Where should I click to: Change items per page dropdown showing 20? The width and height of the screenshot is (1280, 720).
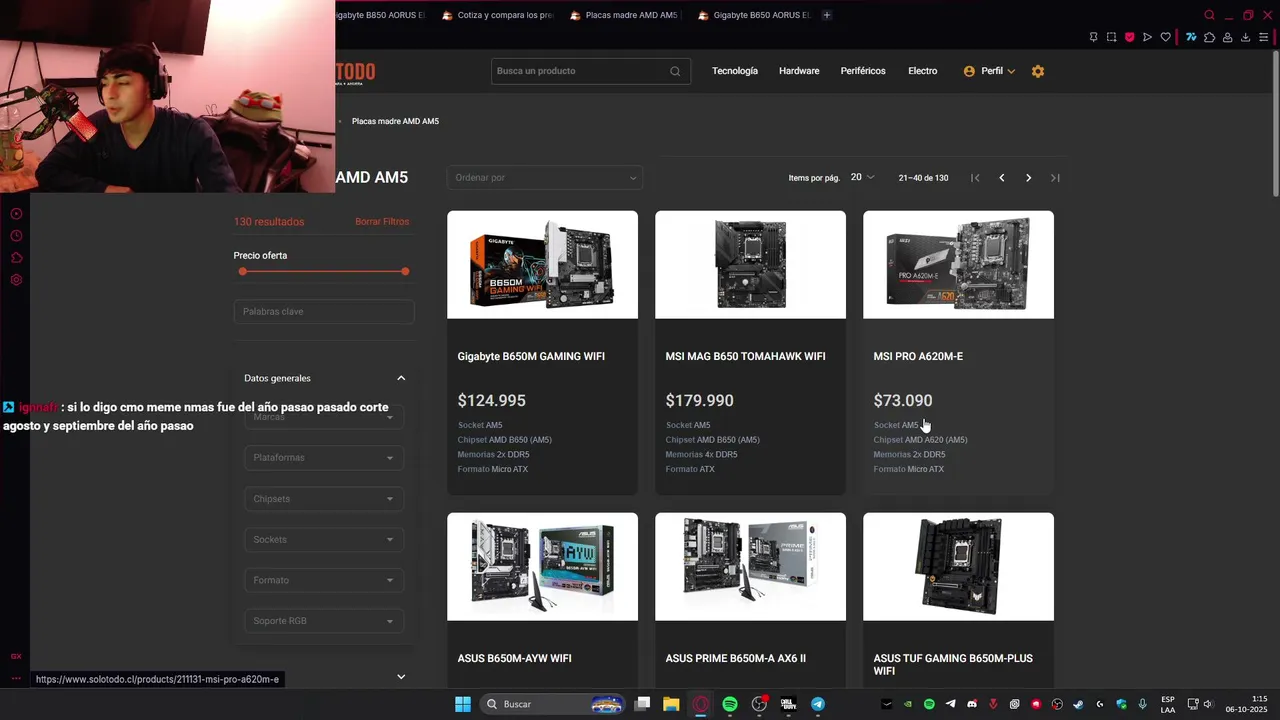862,177
